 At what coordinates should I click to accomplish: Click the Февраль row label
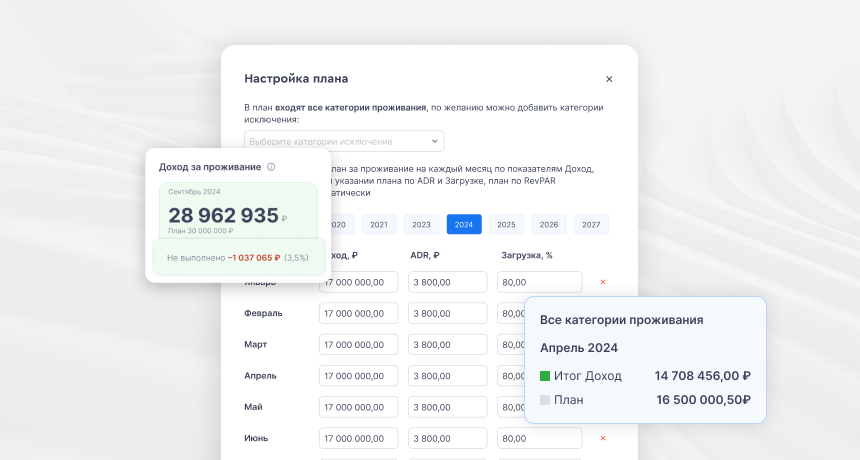tap(263, 313)
